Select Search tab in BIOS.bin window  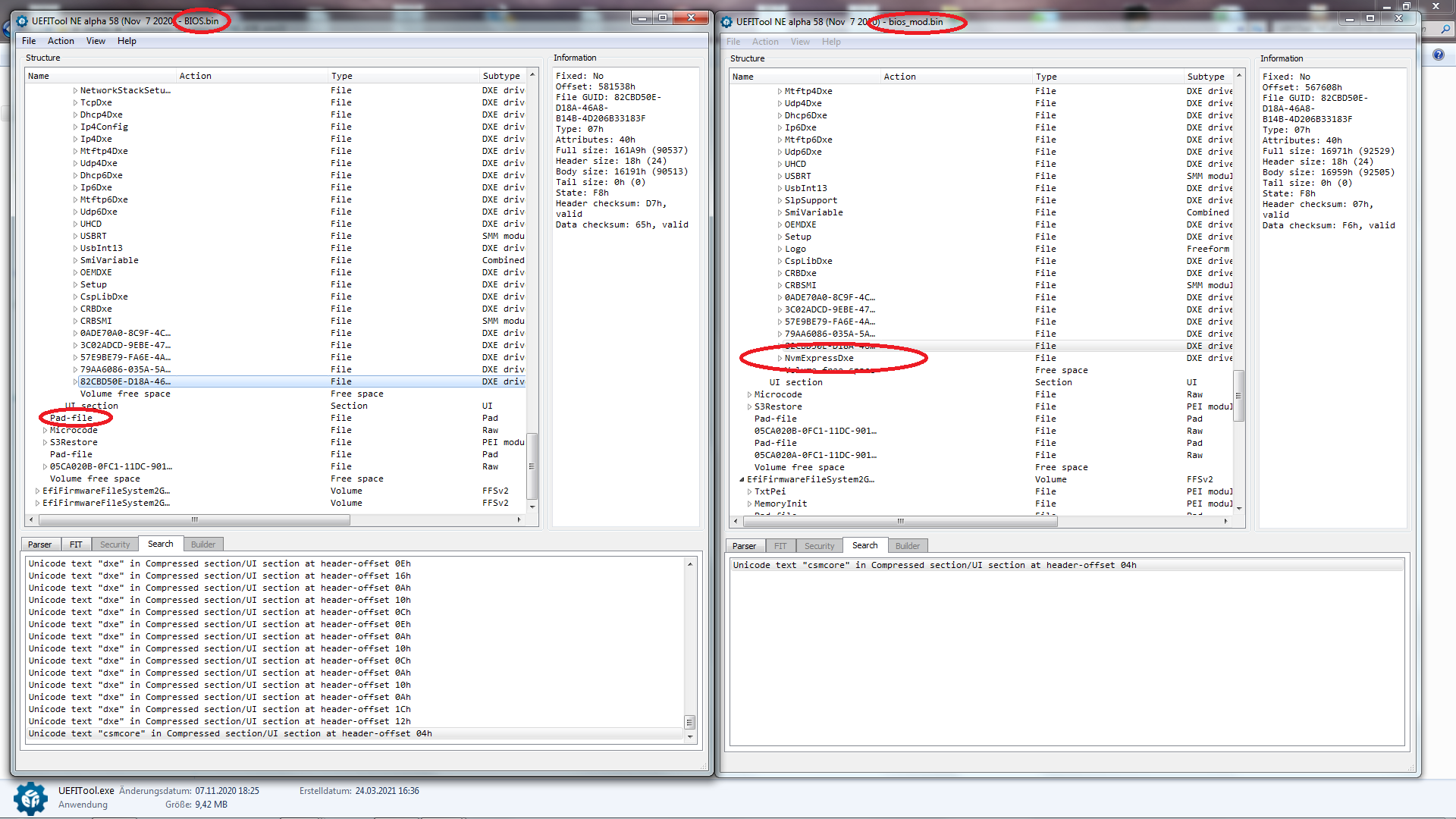coord(160,544)
